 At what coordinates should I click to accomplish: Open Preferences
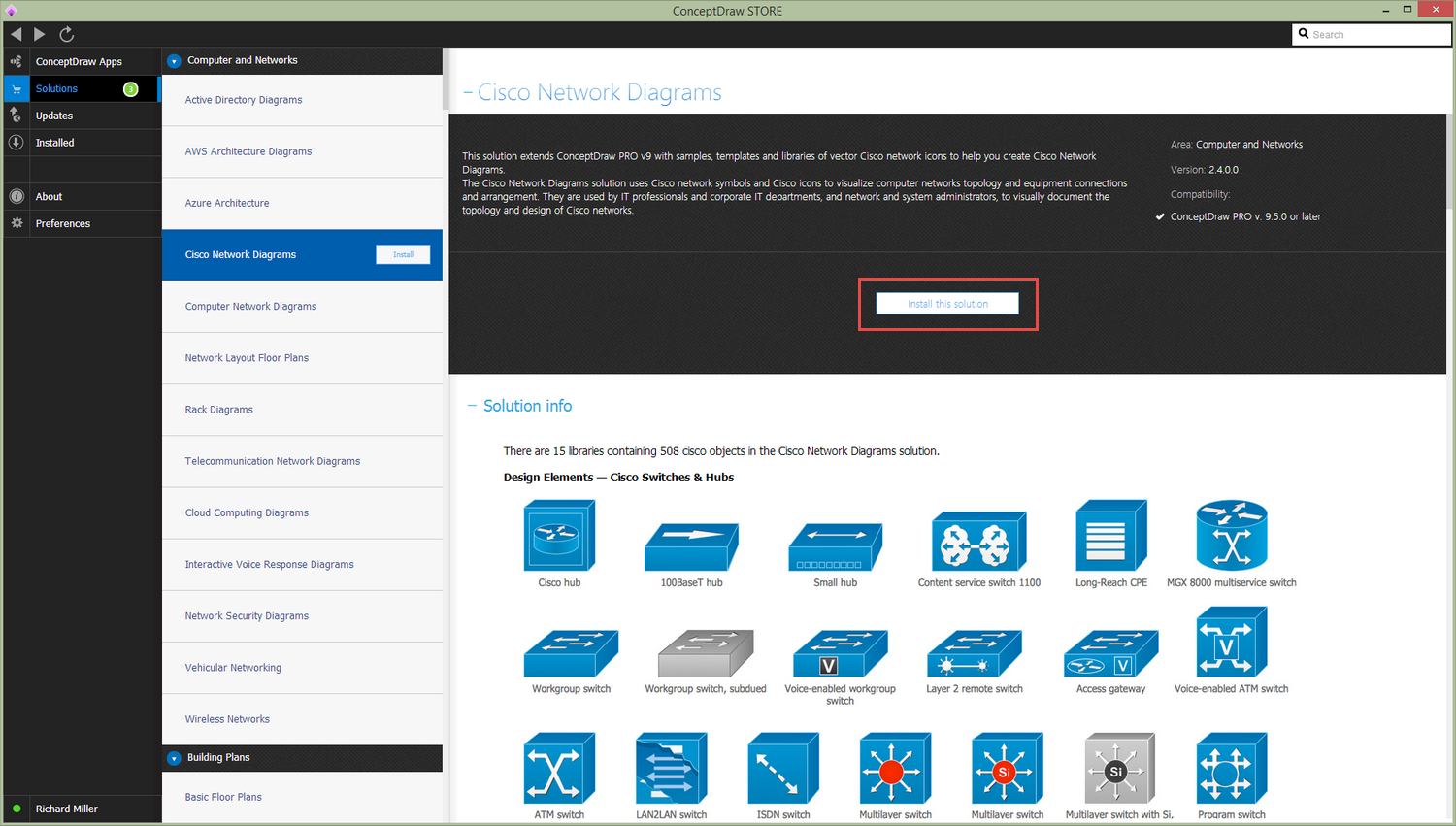82,223
